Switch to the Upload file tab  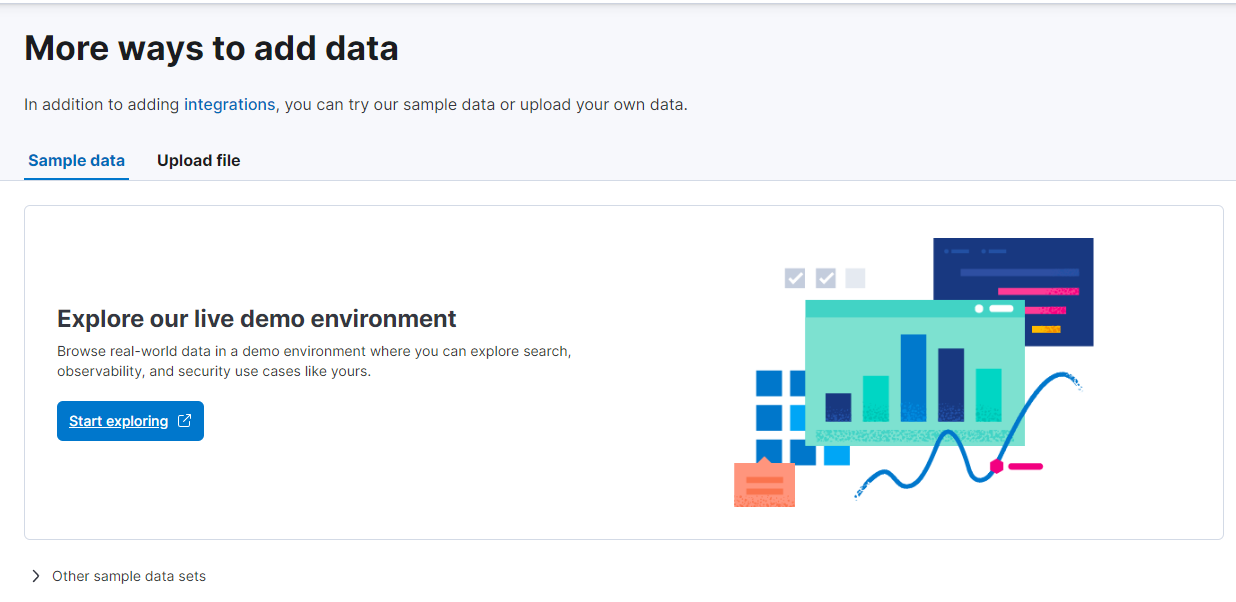click(198, 160)
